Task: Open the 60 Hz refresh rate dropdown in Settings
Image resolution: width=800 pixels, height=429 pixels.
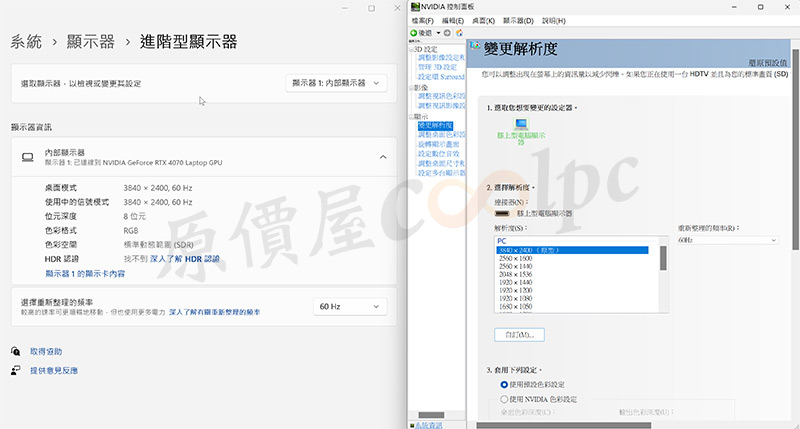Action: click(349, 307)
